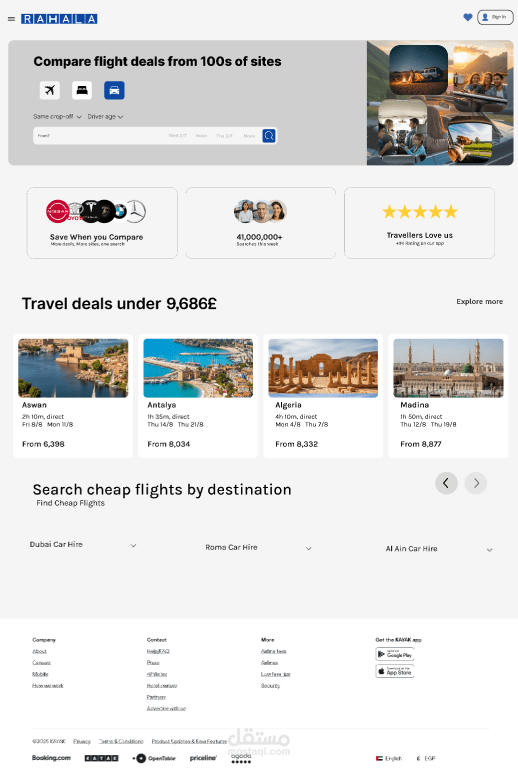
Task: Open the About link in footer
Action: 39,651
